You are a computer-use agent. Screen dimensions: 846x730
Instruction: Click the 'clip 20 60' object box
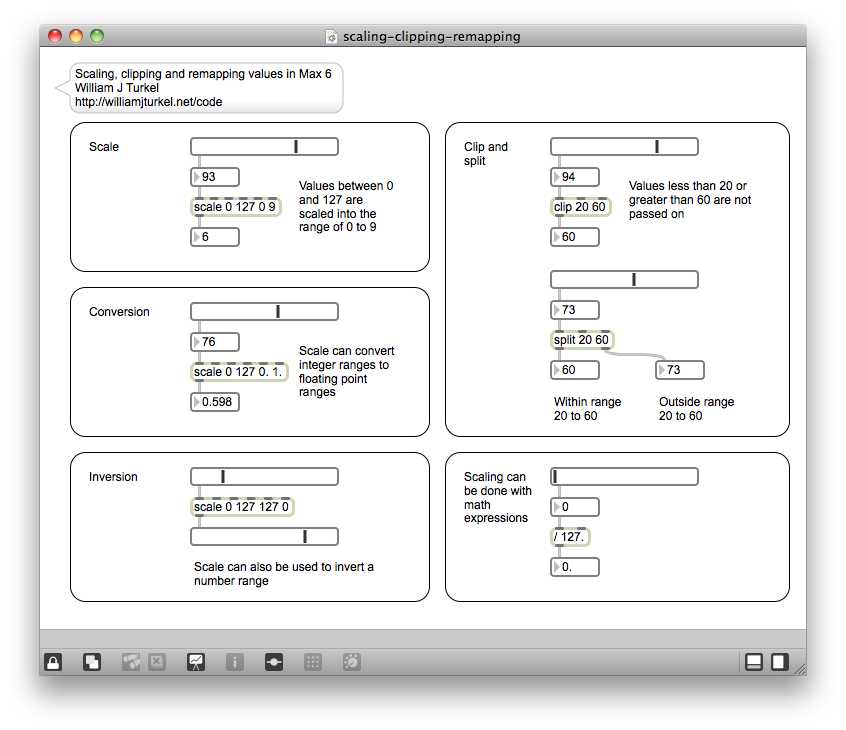[x=580, y=207]
